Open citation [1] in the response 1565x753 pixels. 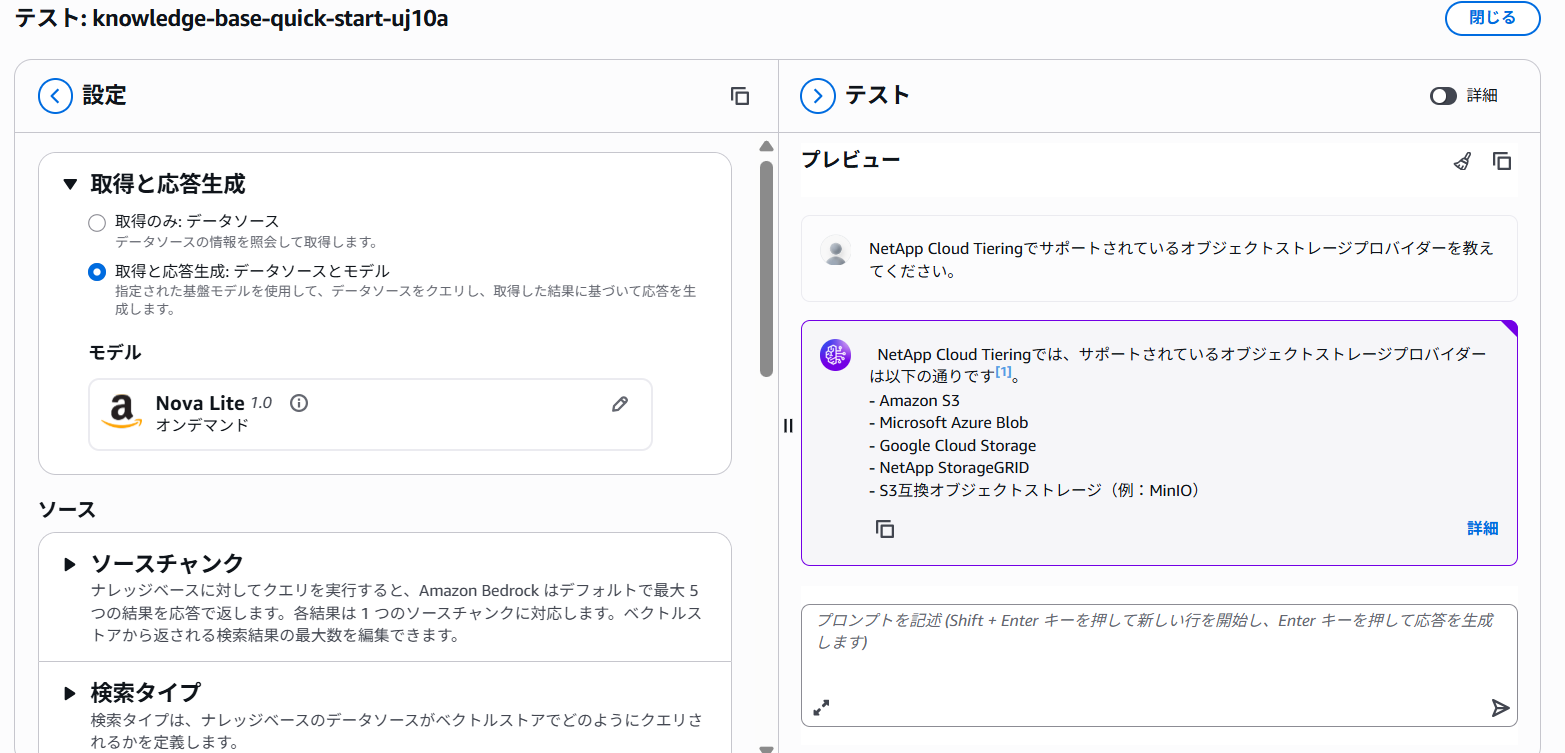pyautogui.click(x=1003, y=372)
